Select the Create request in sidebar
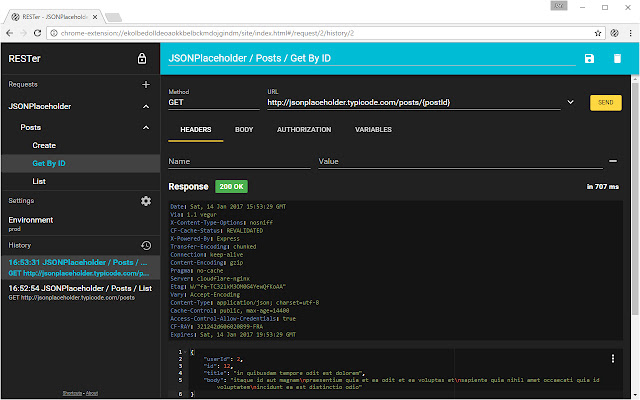Viewport: 640px width, 400px height. (x=44, y=145)
